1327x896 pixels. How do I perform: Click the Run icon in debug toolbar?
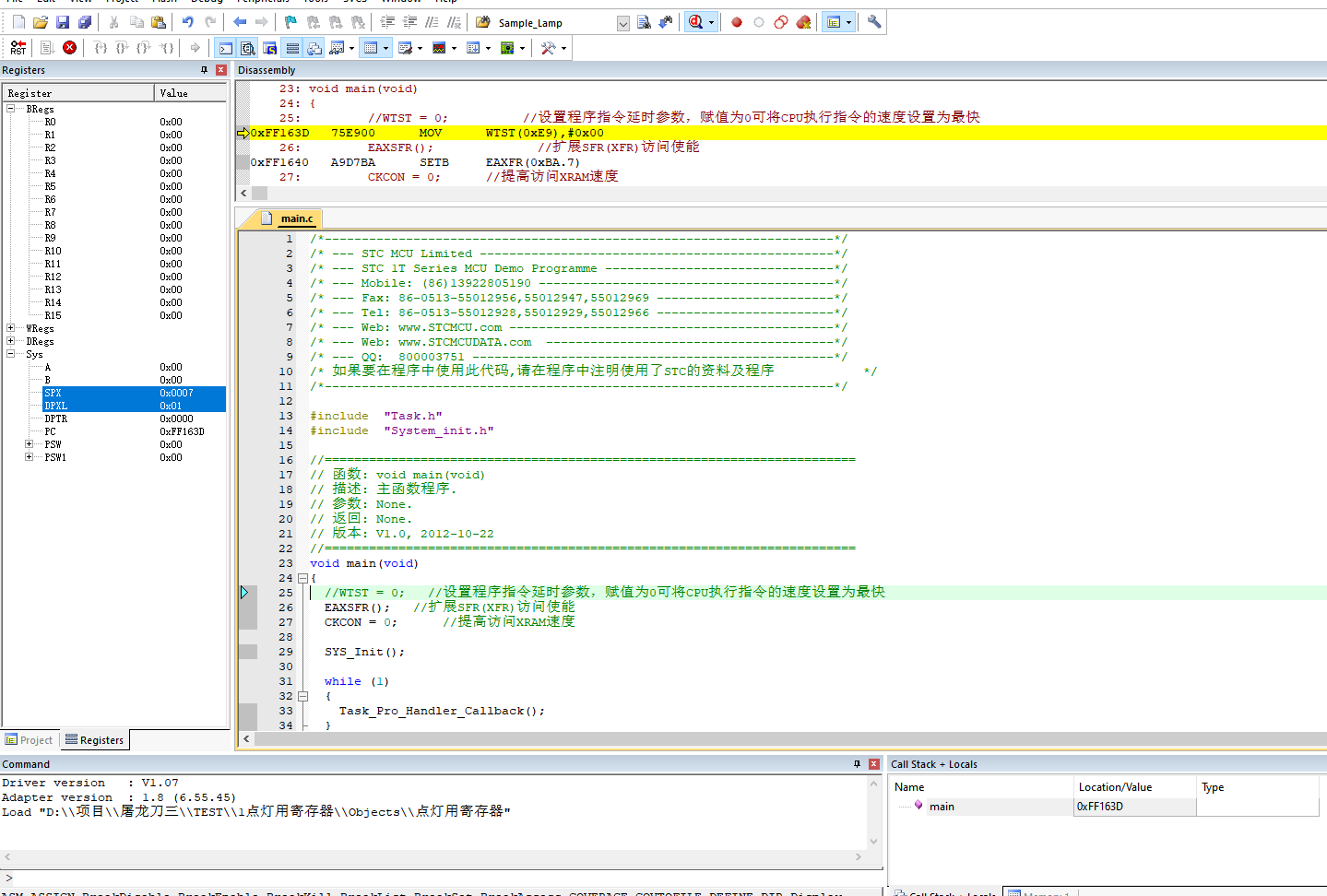(x=47, y=48)
